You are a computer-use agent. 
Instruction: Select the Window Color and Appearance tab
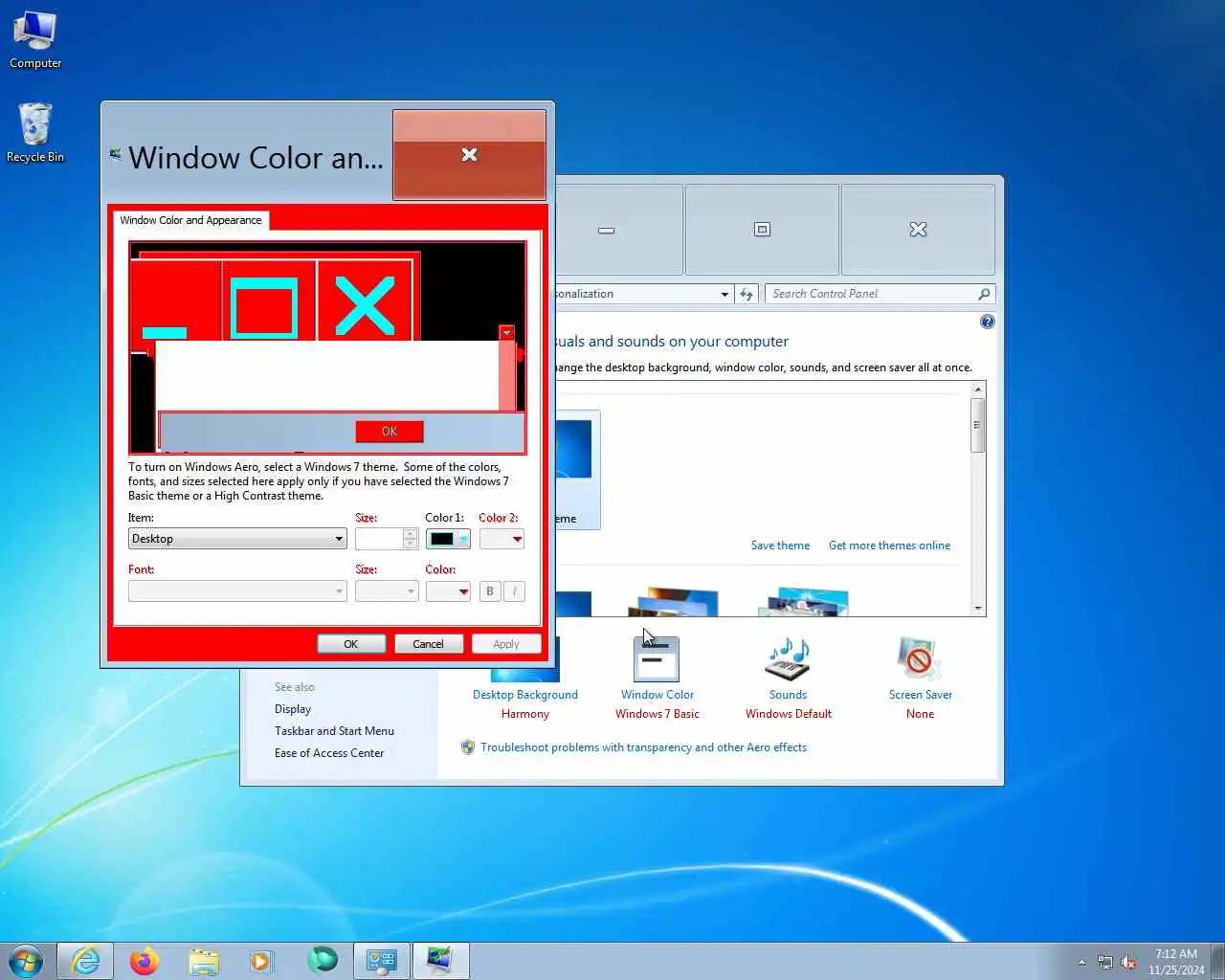tap(190, 220)
